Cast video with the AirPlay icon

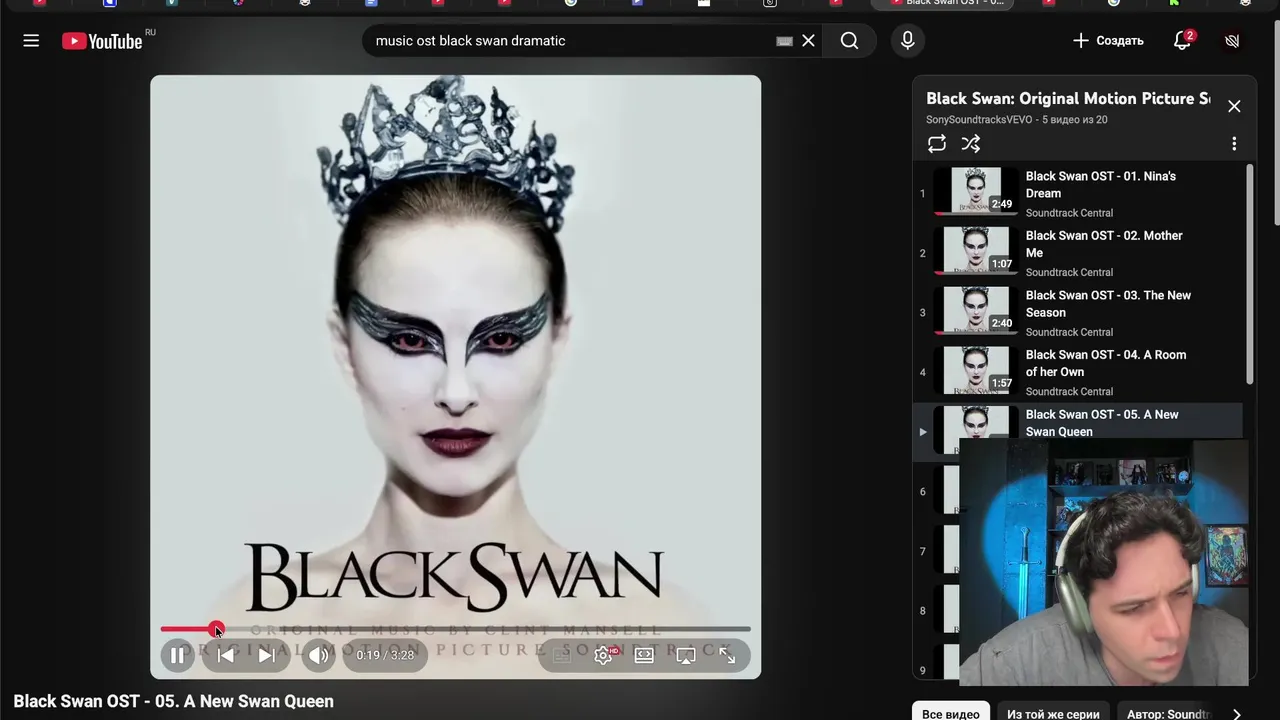pyautogui.click(x=686, y=655)
